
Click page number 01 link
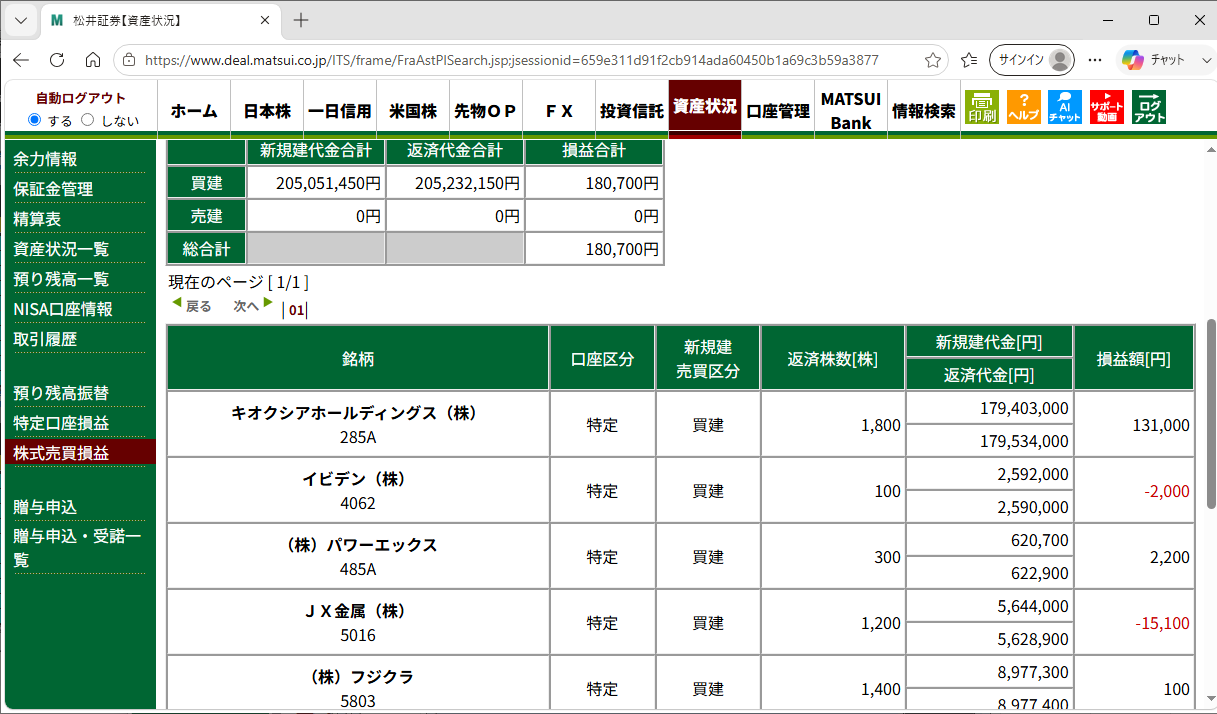click(295, 310)
